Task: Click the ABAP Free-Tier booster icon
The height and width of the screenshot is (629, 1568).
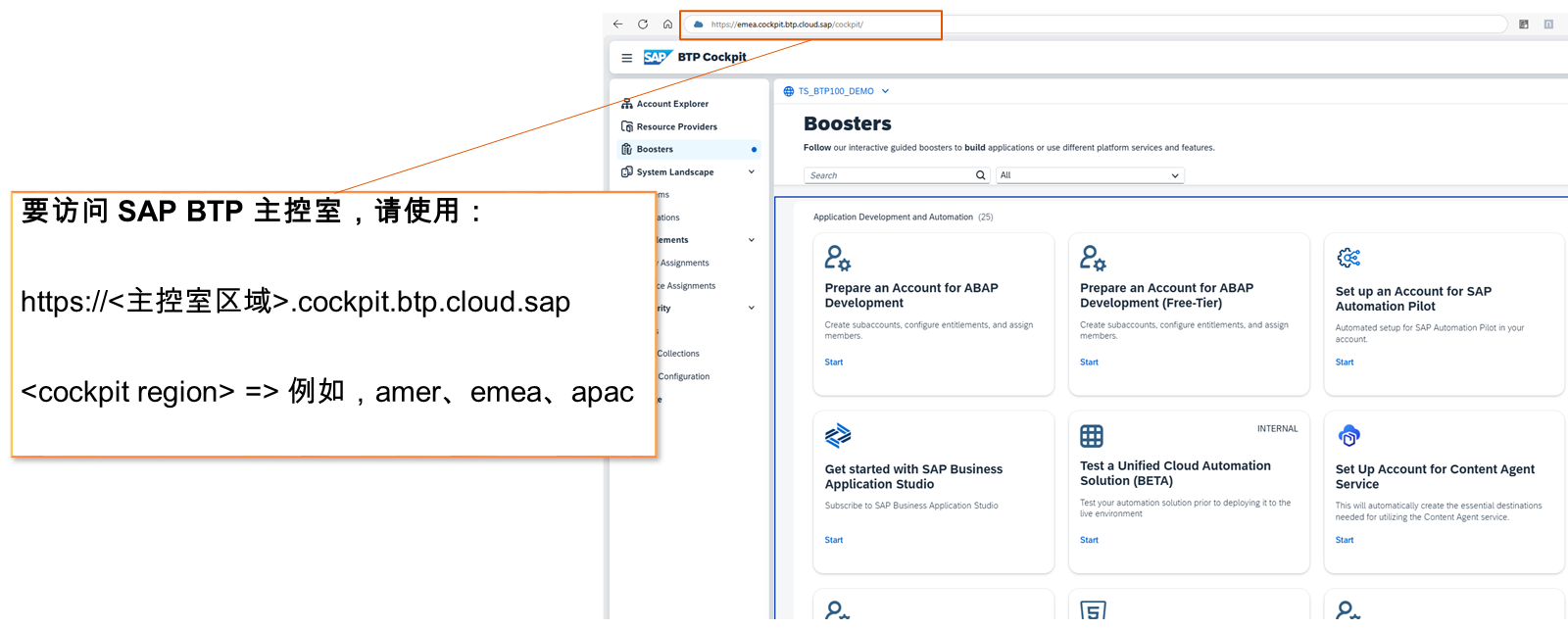Action: [1093, 258]
